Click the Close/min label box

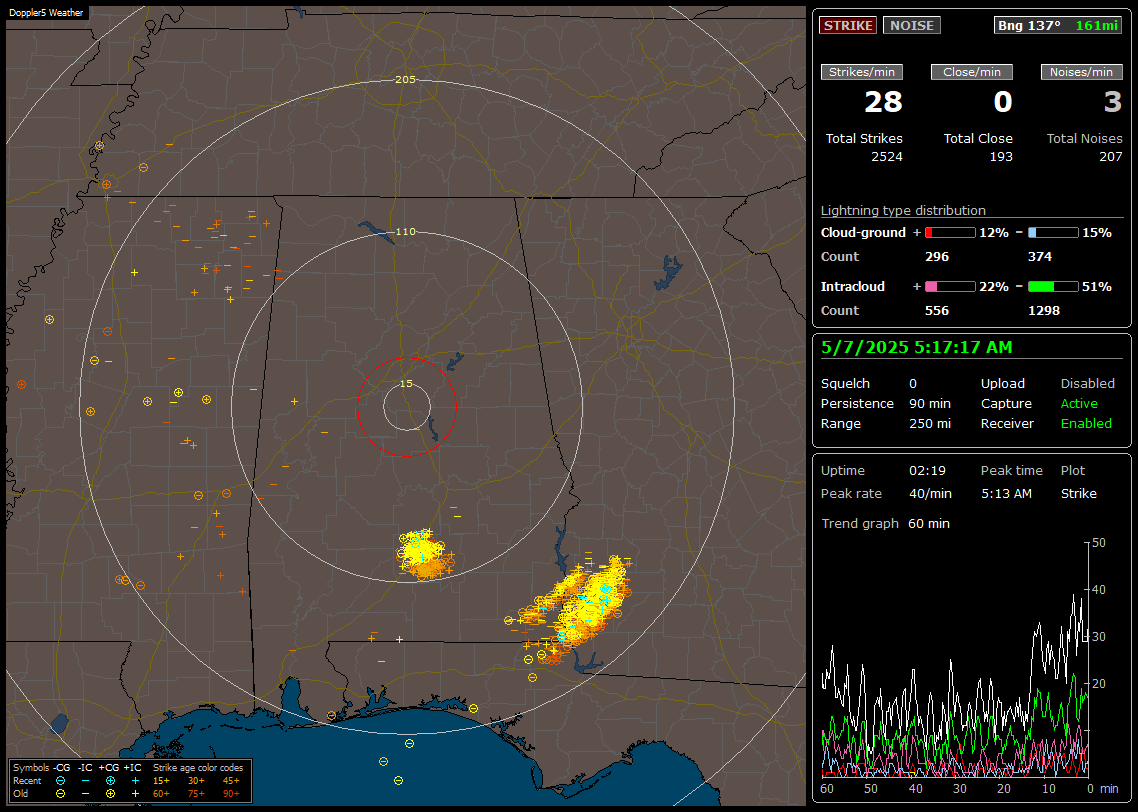click(x=972, y=72)
